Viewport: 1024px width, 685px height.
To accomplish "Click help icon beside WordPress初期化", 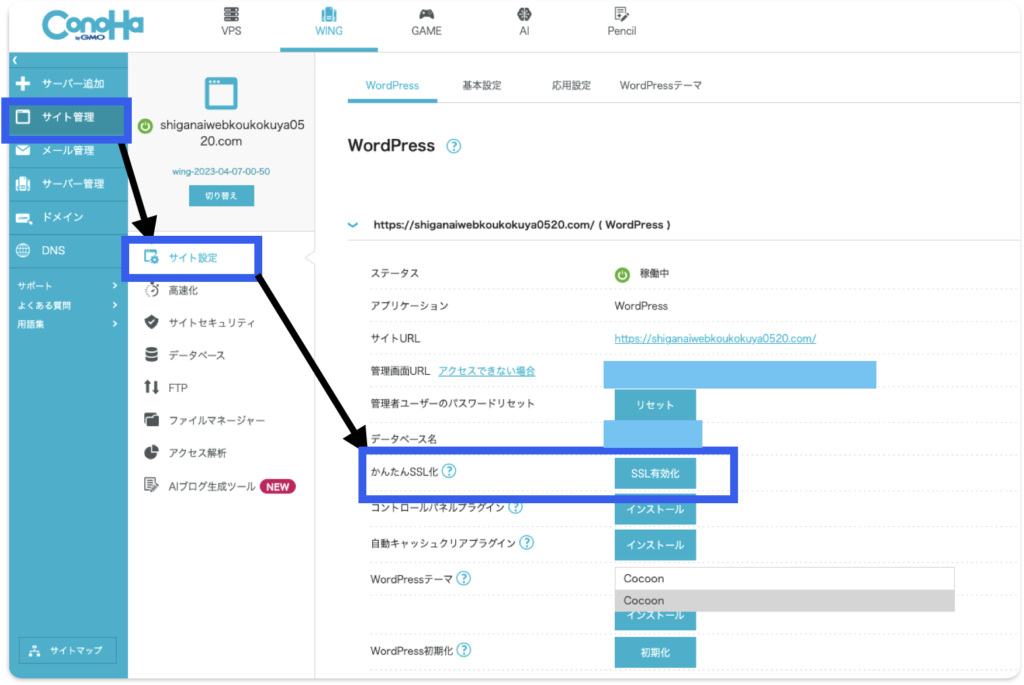I will click(464, 650).
